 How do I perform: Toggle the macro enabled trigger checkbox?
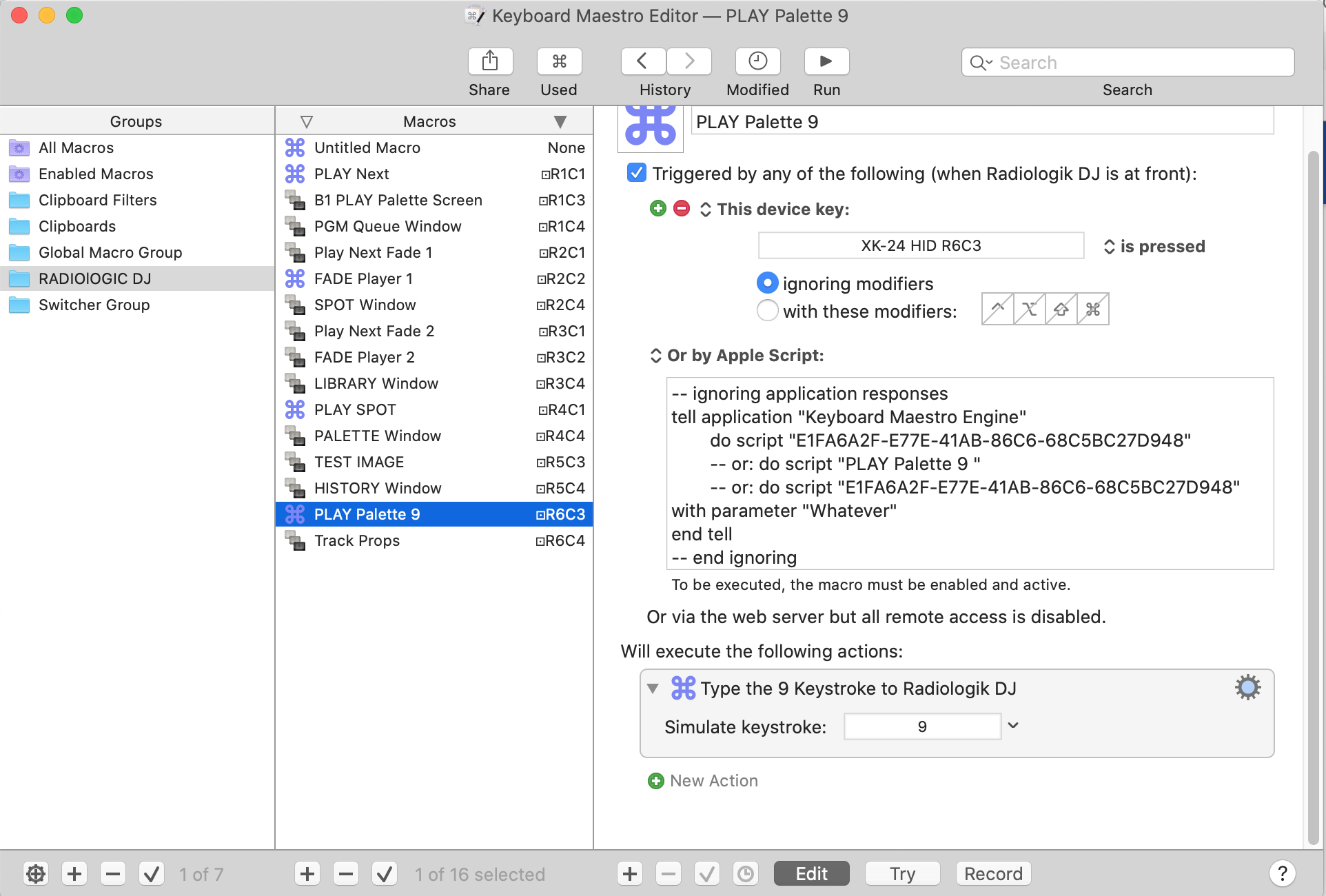coord(637,173)
